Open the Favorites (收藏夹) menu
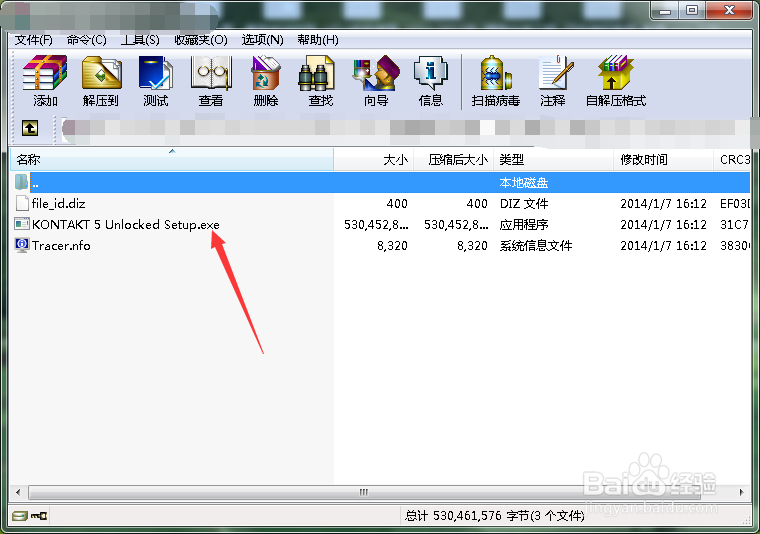The width and height of the screenshot is (760, 534). point(201,40)
